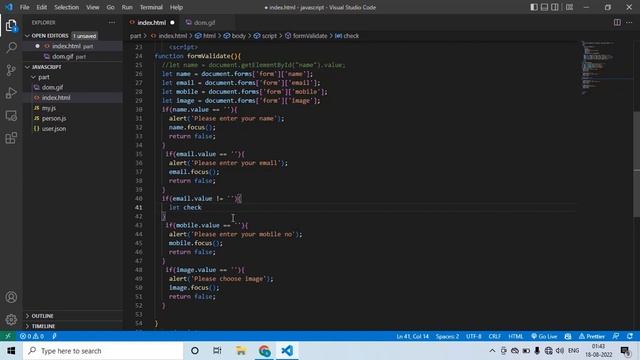Click the customize layout icon

tap(569, 7)
